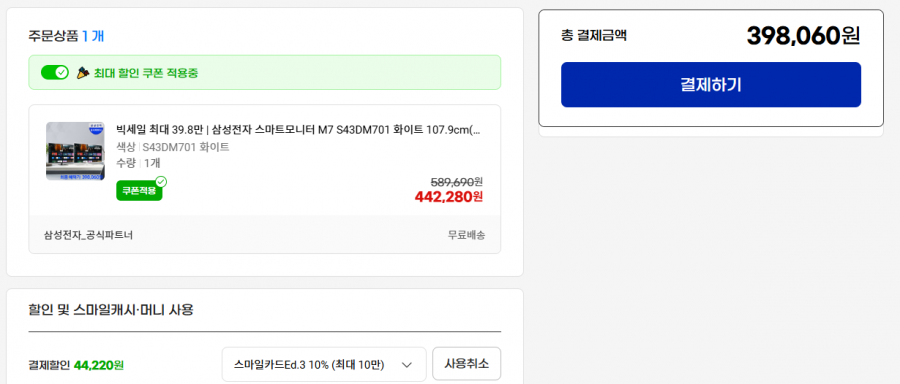Click the 주문상품 1개 section header
The height and width of the screenshot is (384, 900).
66,36
